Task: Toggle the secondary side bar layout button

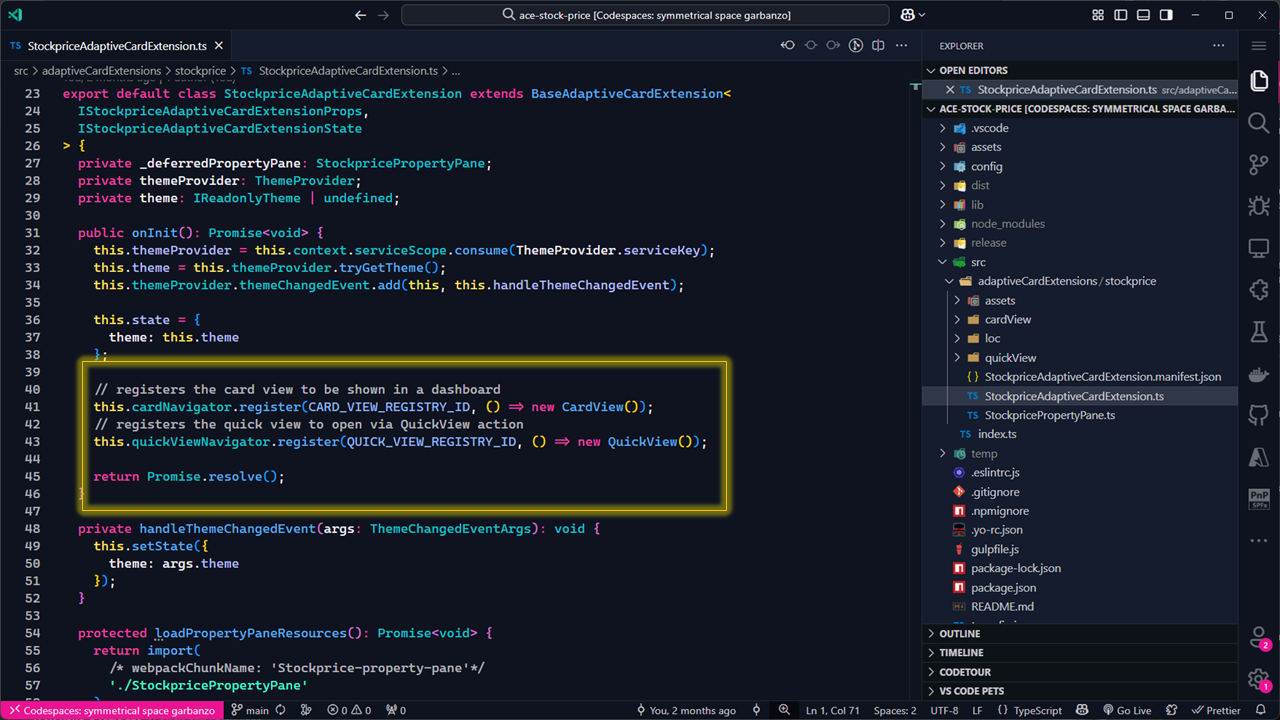Action: coord(1166,15)
